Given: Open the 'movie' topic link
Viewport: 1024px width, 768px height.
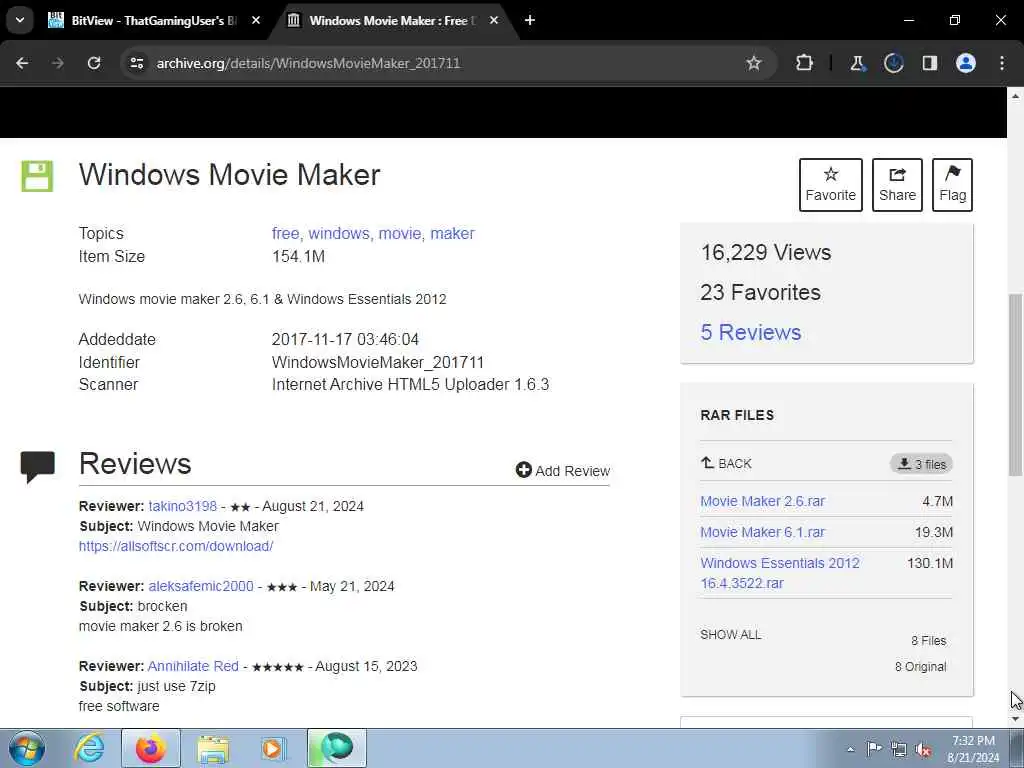Looking at the screenshot, I should point(400,234).
